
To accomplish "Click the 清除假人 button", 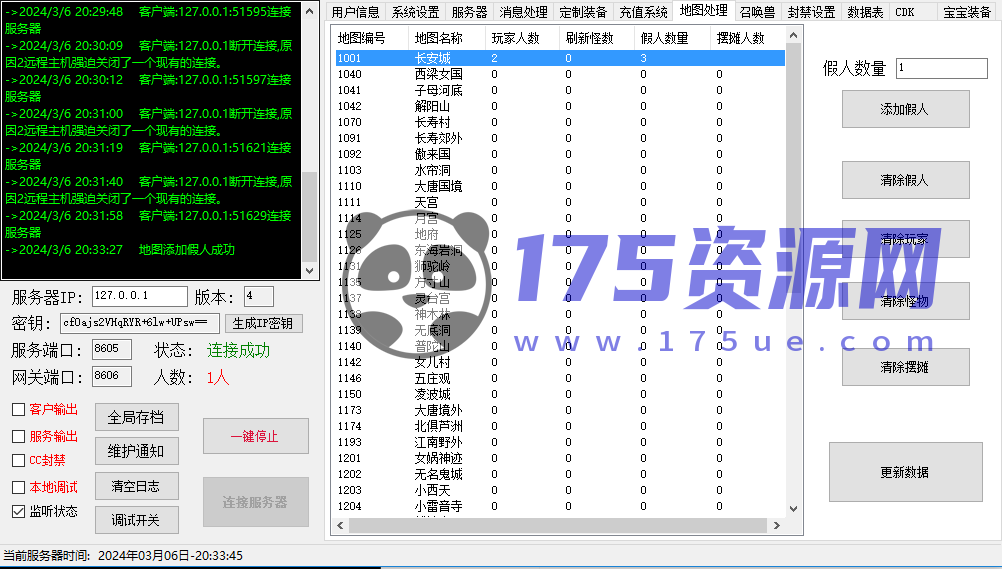I will click(x=906, y=180).
